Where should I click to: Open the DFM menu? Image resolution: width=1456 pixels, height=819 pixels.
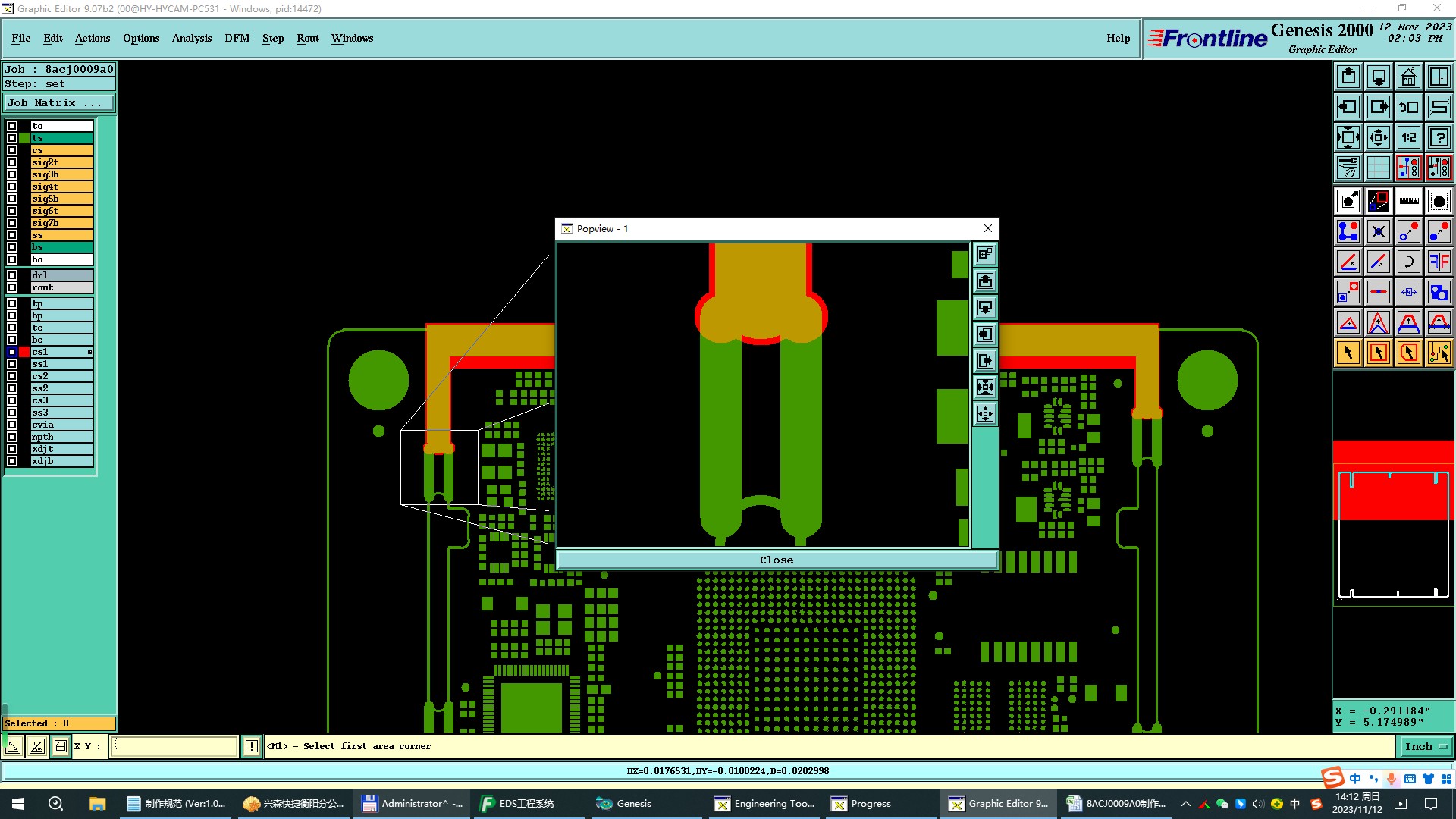coord(237,38)
